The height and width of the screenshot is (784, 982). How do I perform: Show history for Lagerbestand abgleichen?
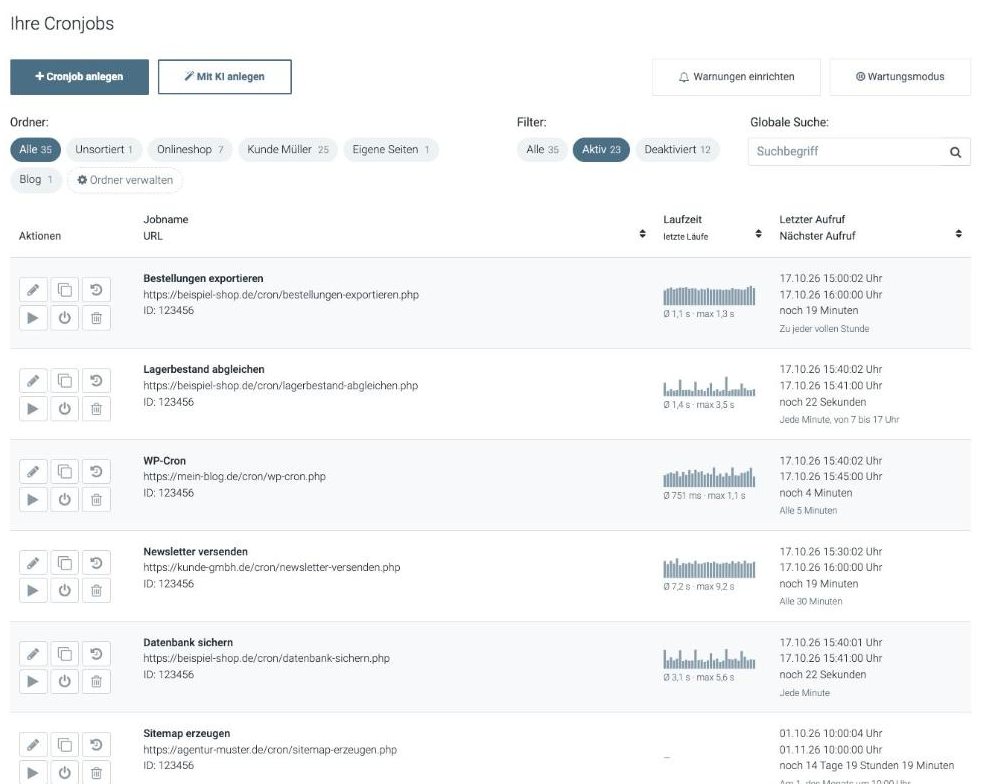click(x=96, y=381)
